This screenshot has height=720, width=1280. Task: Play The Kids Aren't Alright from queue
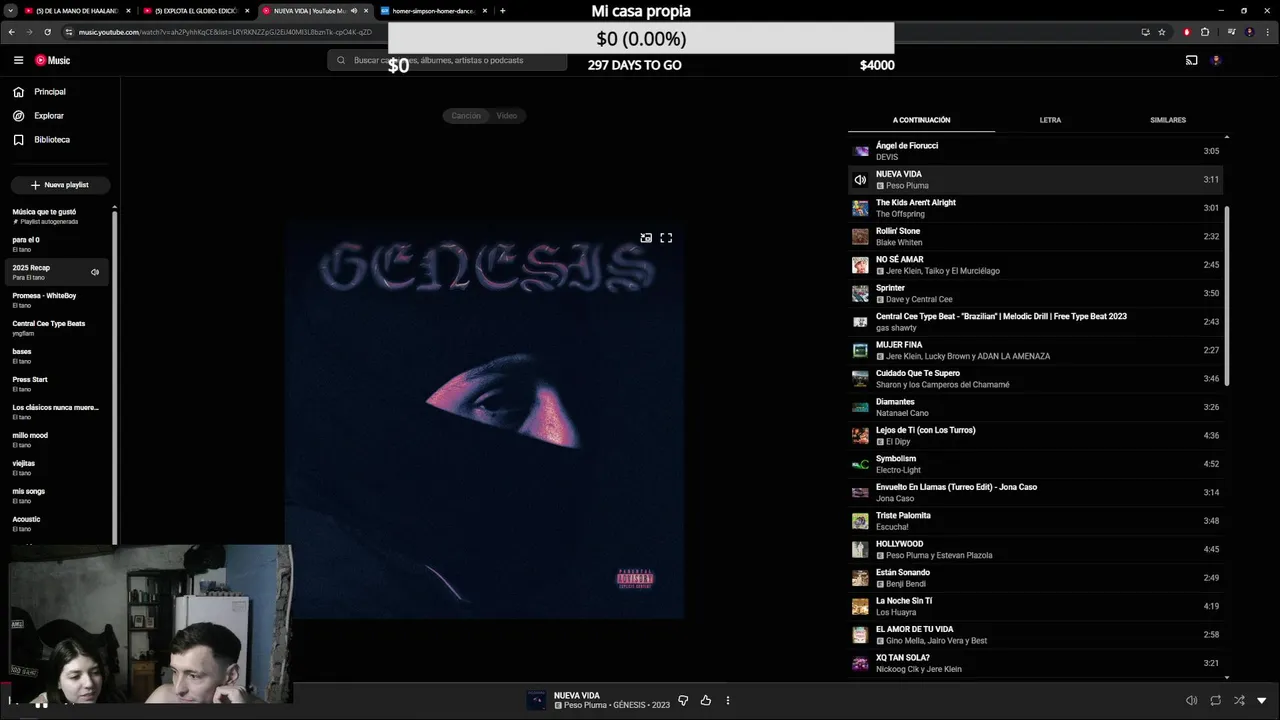[1035, 208]
